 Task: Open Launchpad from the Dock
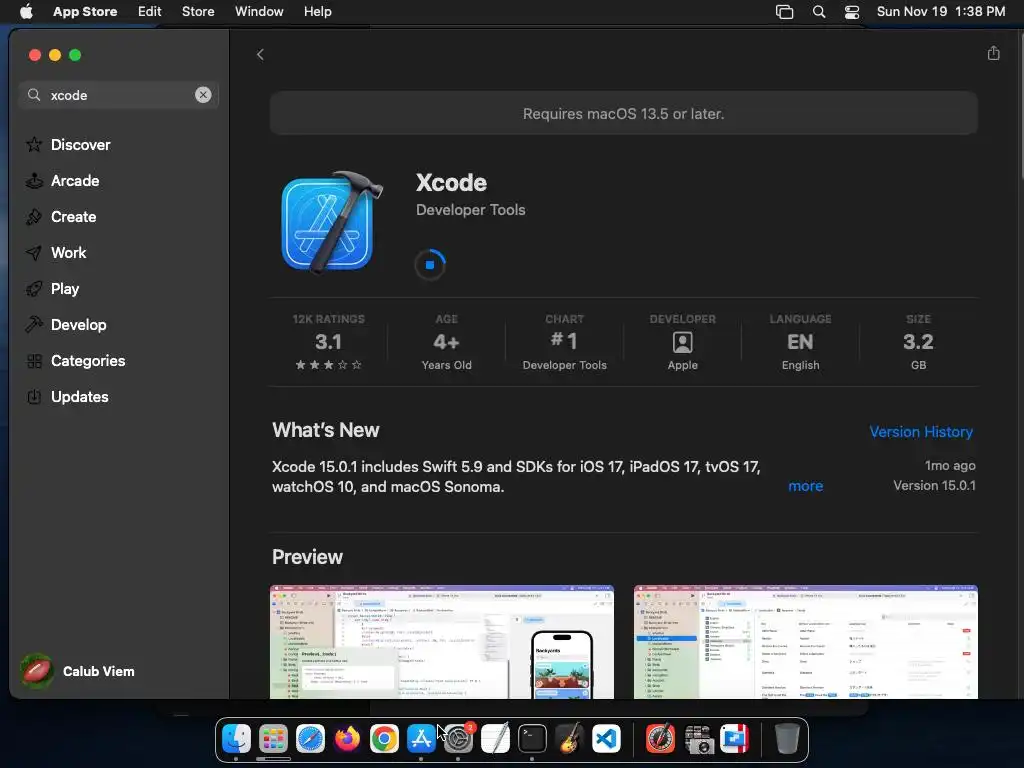pyautogui.click(x=273, y=739)
